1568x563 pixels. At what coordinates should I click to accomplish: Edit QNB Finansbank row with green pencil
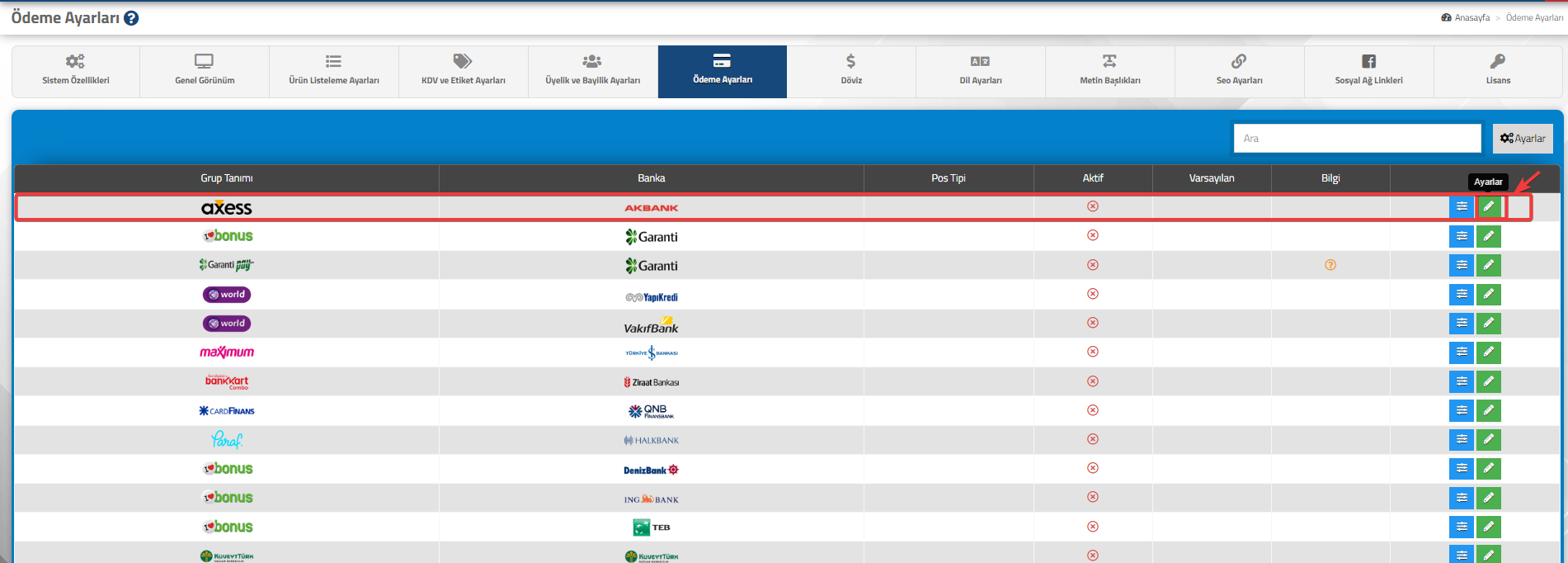coord(1489,410)
